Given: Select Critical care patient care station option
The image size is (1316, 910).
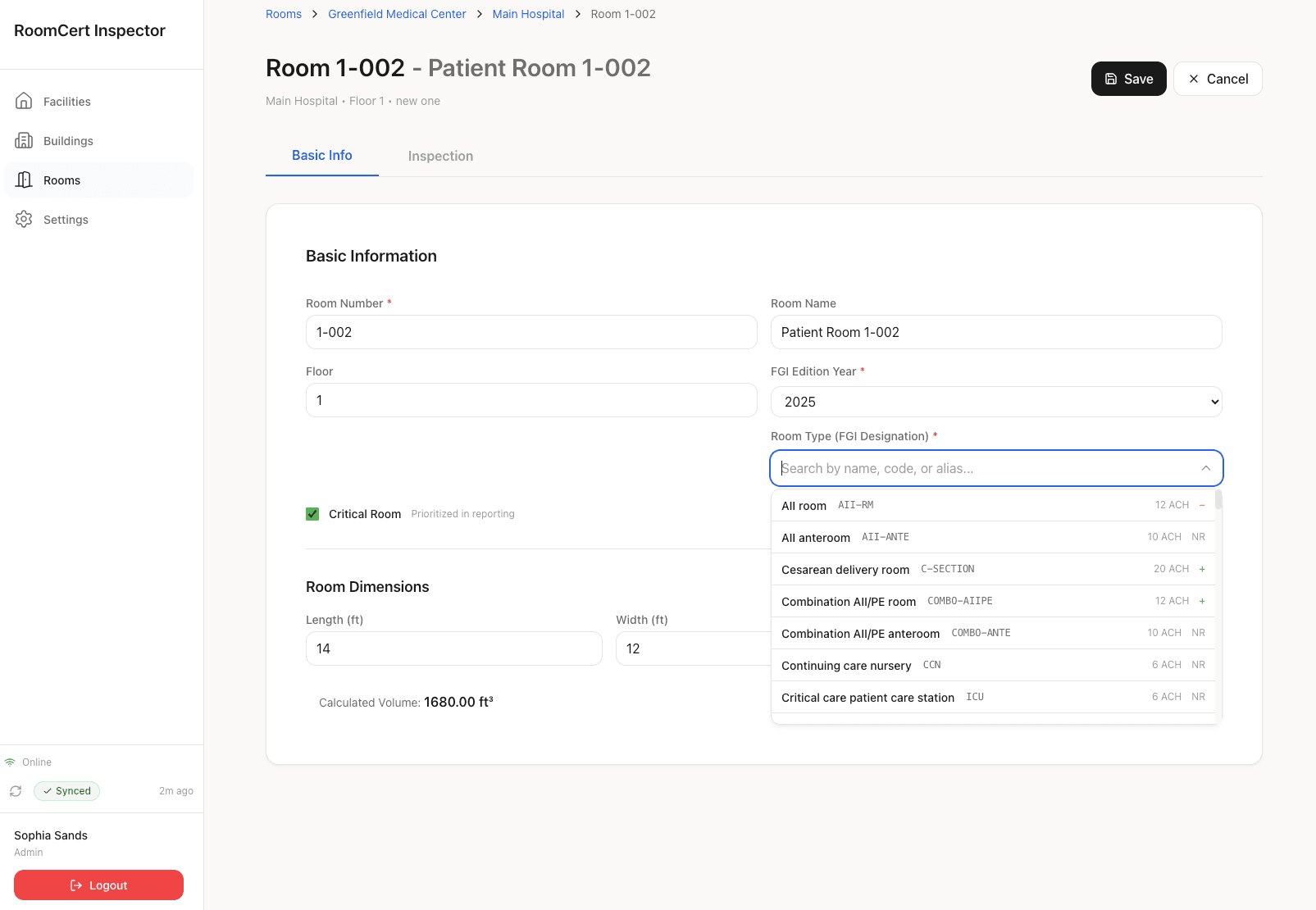Looking at the screenshot, I should click(993, 697).
